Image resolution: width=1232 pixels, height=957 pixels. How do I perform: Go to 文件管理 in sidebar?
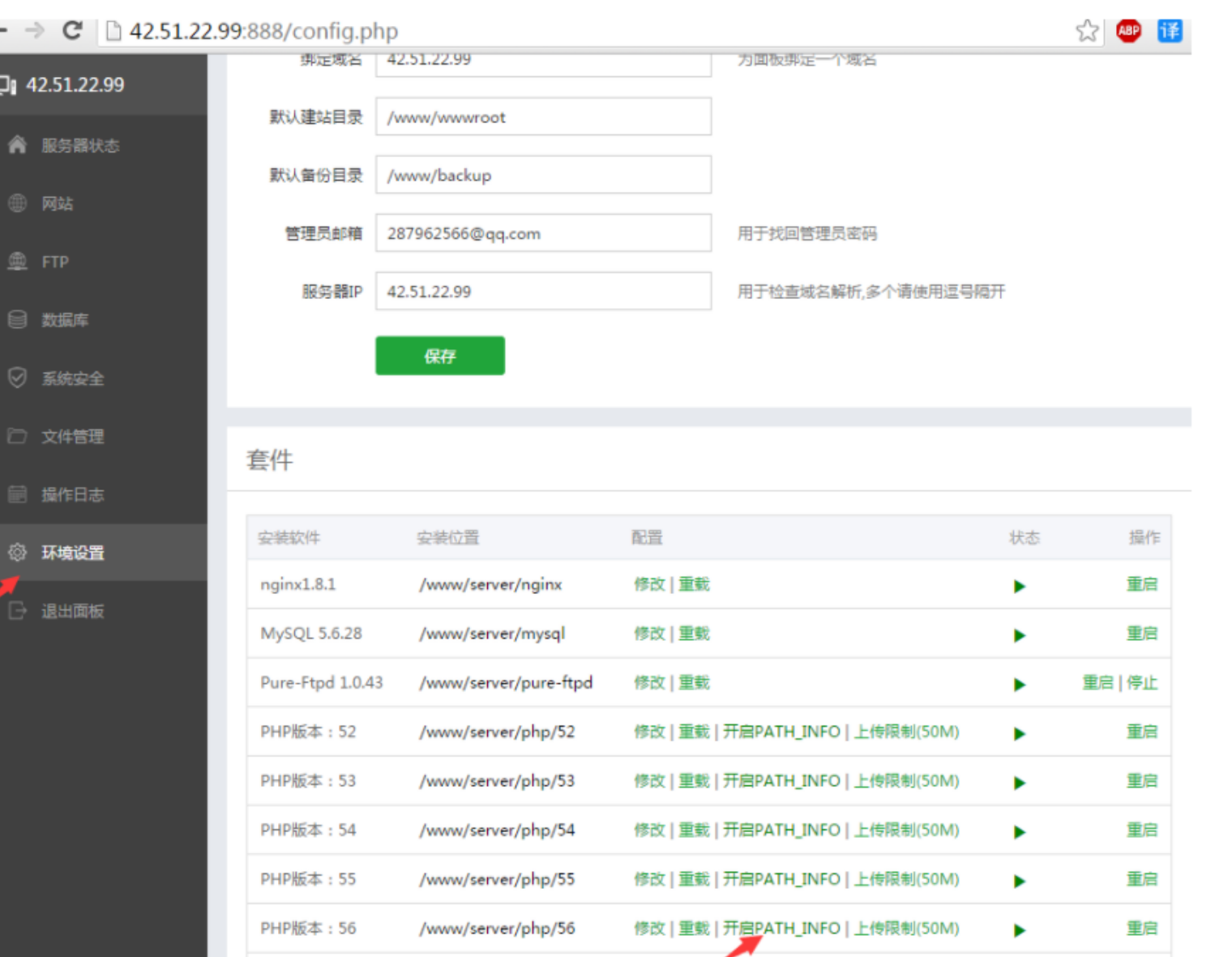click(x=72, y=437)
